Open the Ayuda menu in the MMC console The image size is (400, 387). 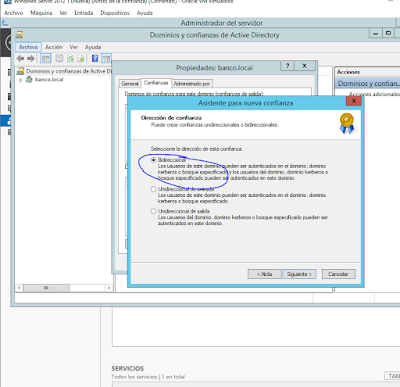click(93, 47)
